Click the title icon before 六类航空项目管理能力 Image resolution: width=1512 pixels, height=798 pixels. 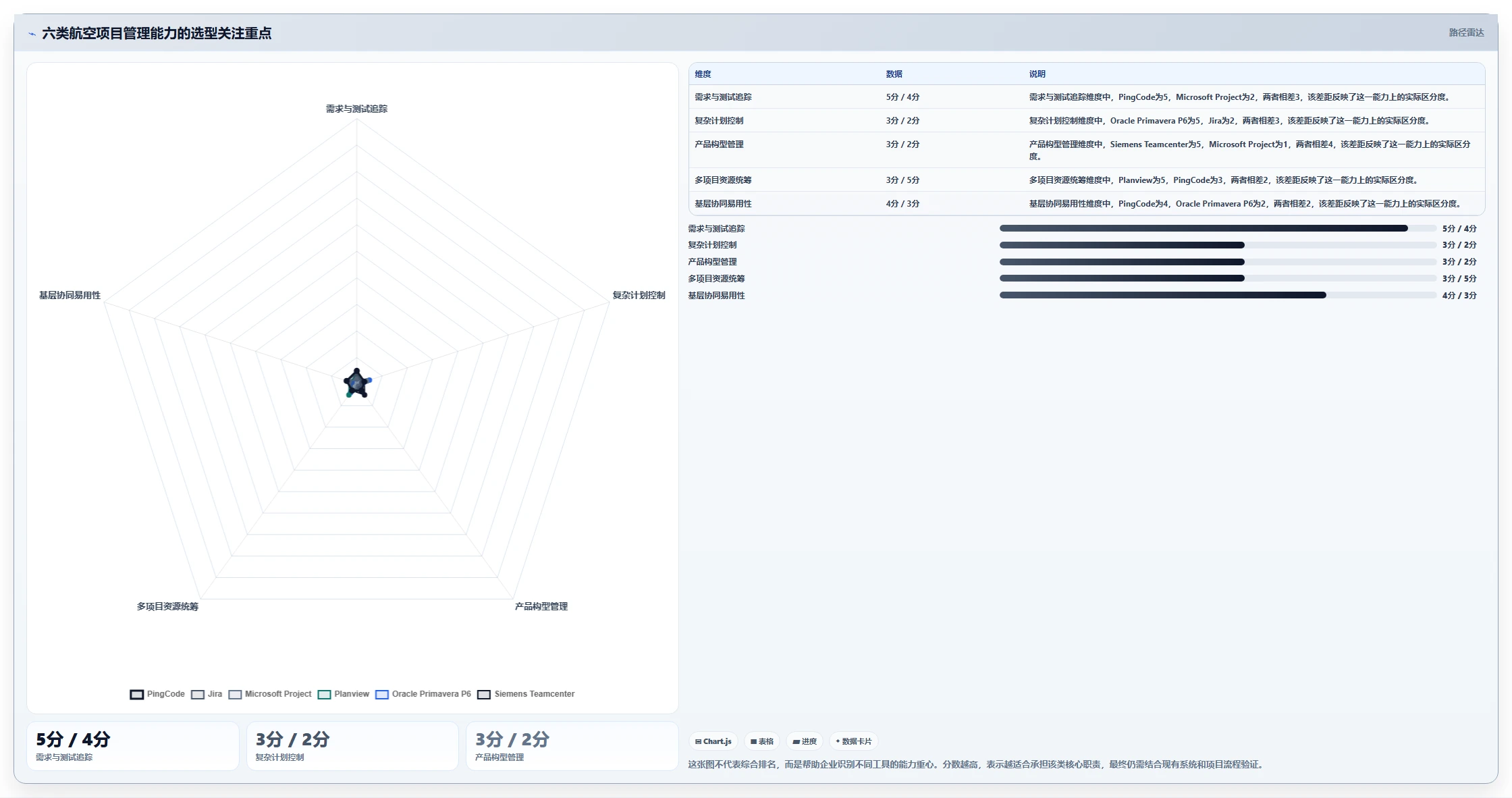point(32,34)
